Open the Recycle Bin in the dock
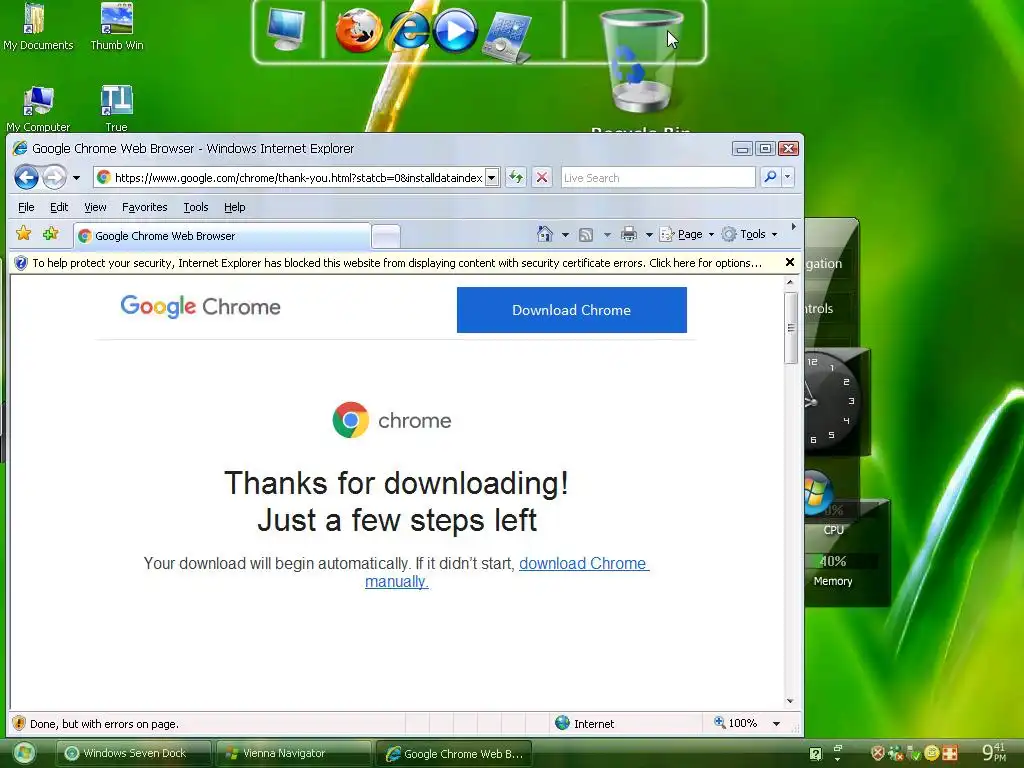The height and width of the screenshot is (768, 1024). pos(640,62)
